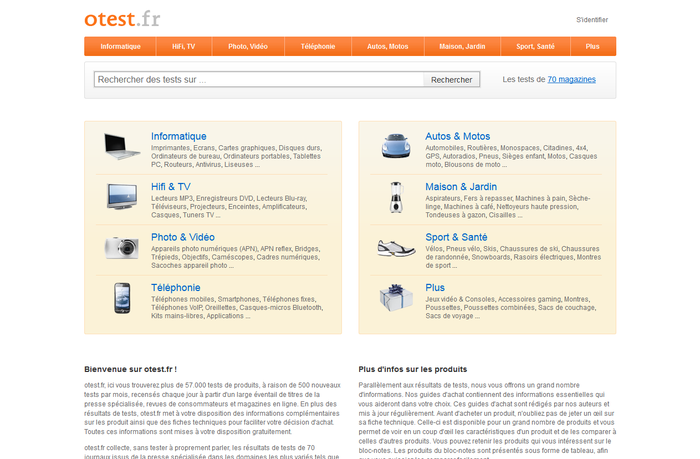Click the S'identifier login link

592,20
